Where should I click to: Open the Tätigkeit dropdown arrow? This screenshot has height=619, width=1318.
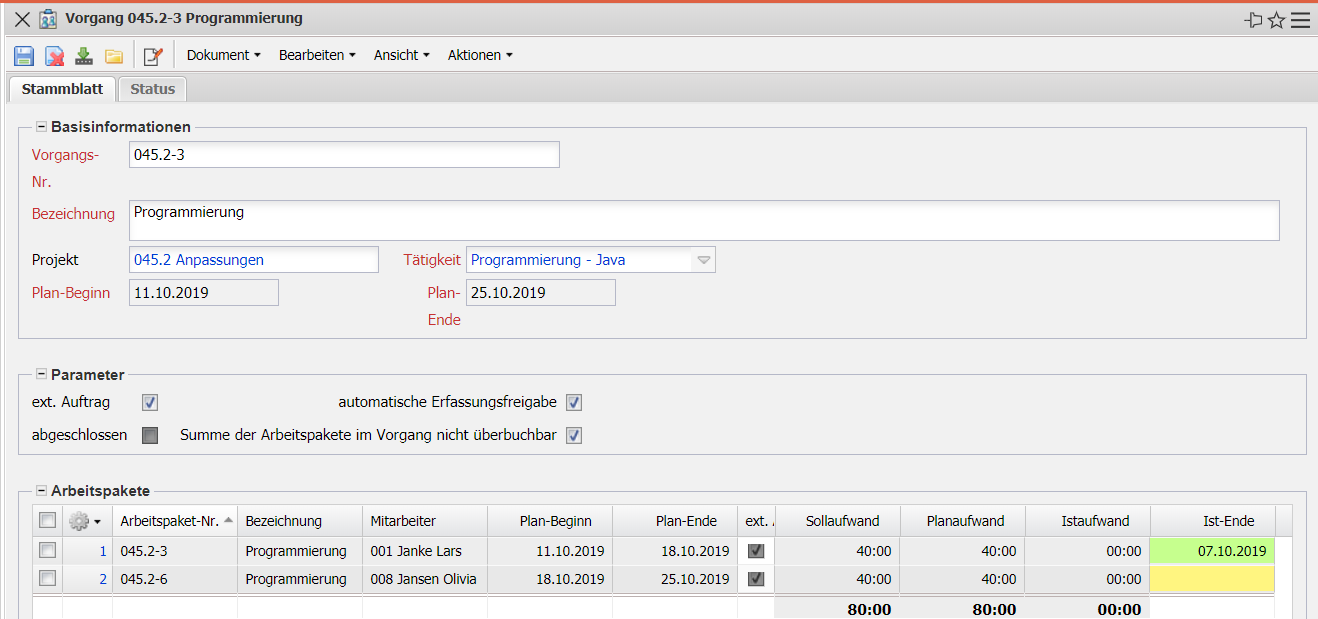point(704,260)
